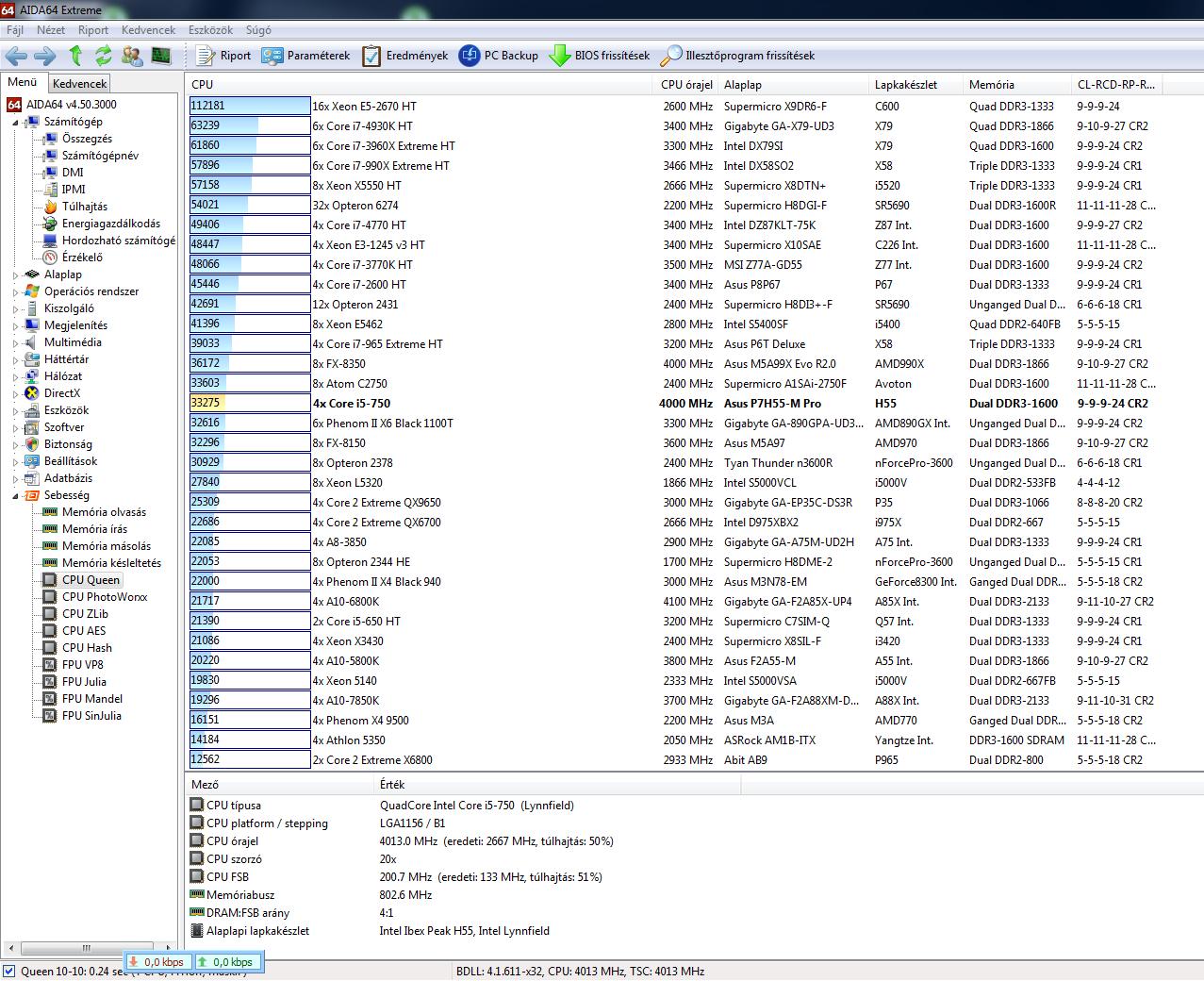Open the Fájl menu
This screenshot has width=1204, height=981.
(15, 30)
